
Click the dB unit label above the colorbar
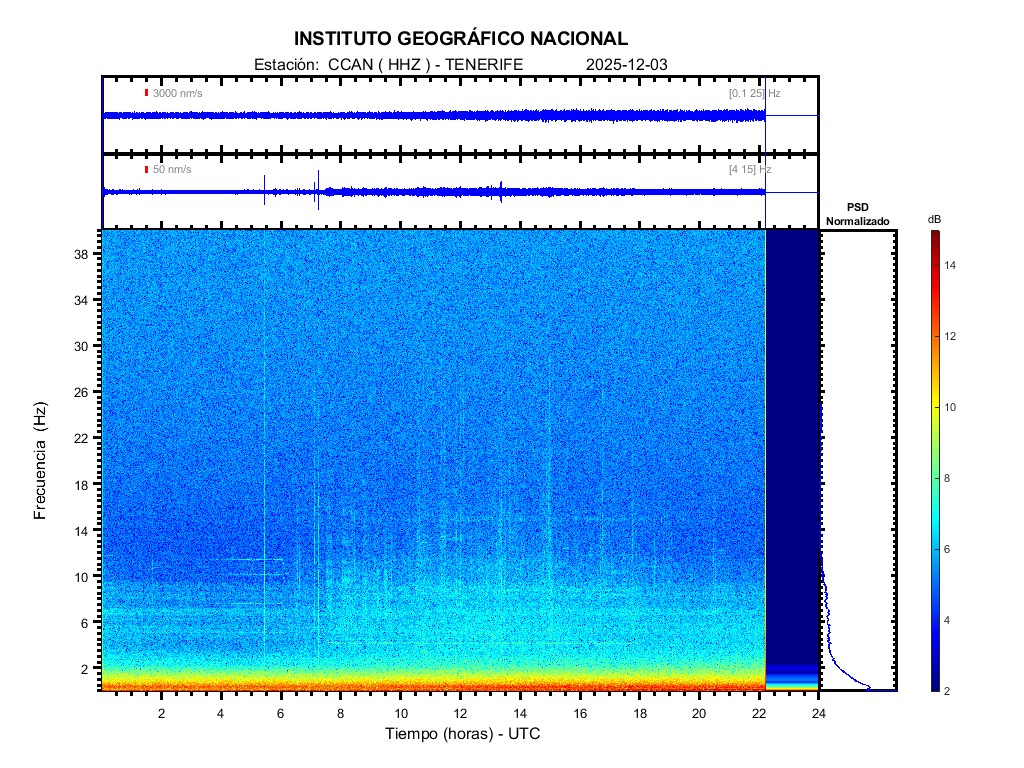pos(934,219)
